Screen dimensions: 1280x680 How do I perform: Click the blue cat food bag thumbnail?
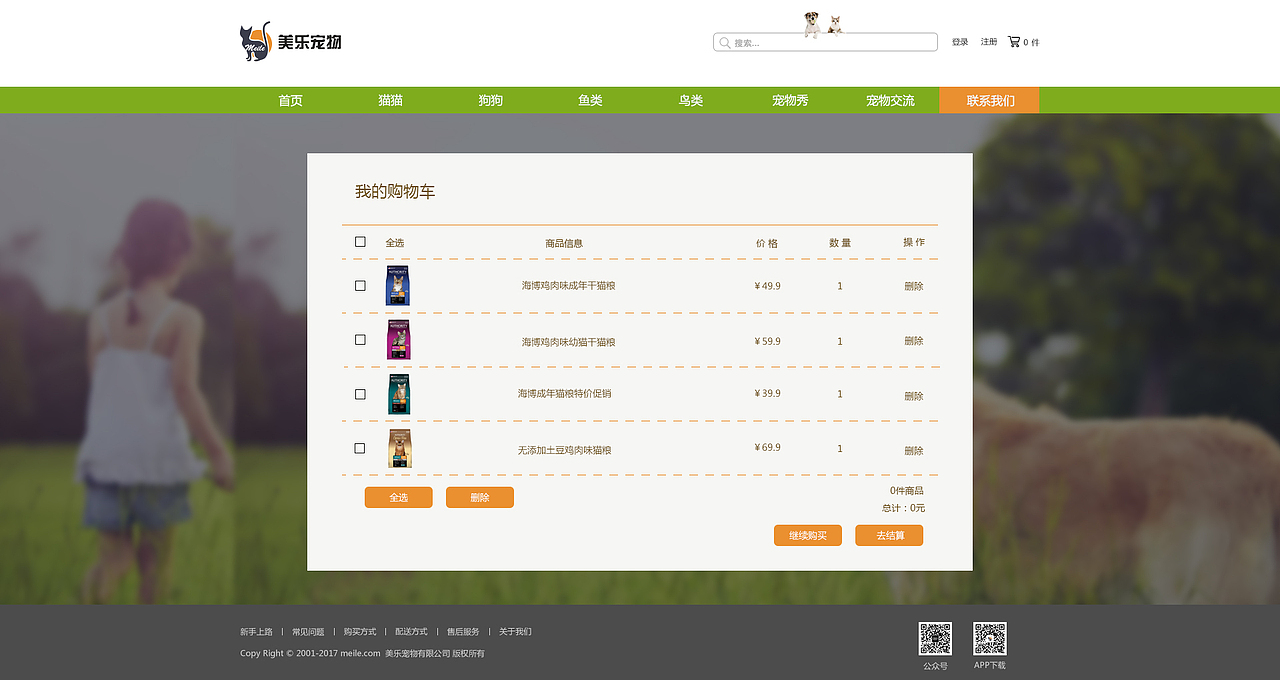pyautogui.click(x=398, y=286)
